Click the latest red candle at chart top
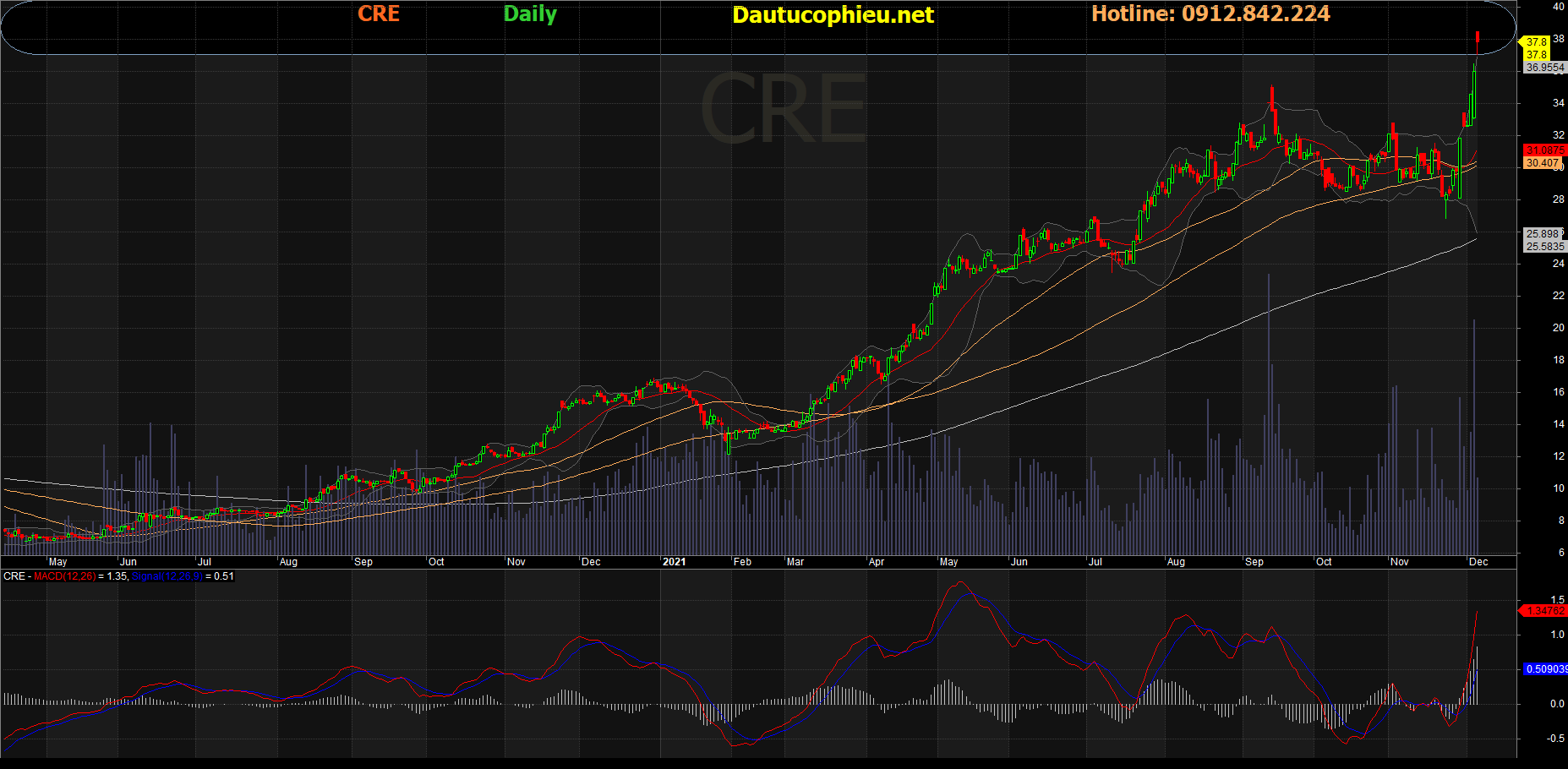The image size is (1568, 769). (x=1477, y=36)
